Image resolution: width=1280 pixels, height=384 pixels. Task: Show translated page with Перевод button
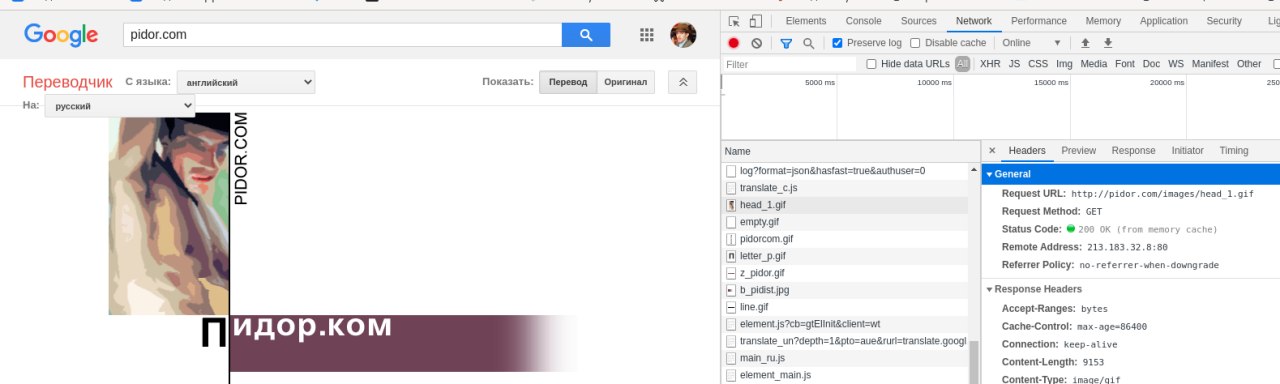click(568, 82)
